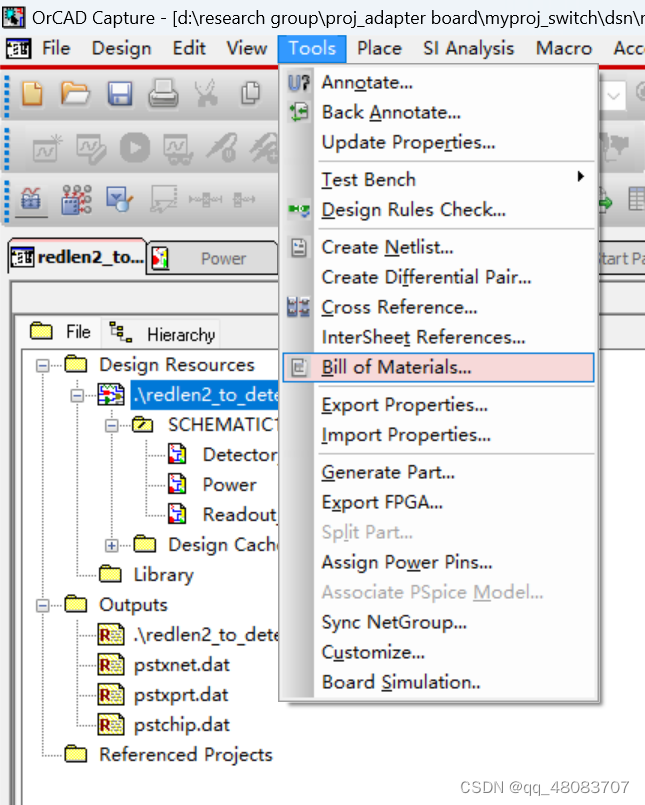Click the Back Annotate menu icon
This screenshot has width=645, height=805.
click(x=299, y=112)
